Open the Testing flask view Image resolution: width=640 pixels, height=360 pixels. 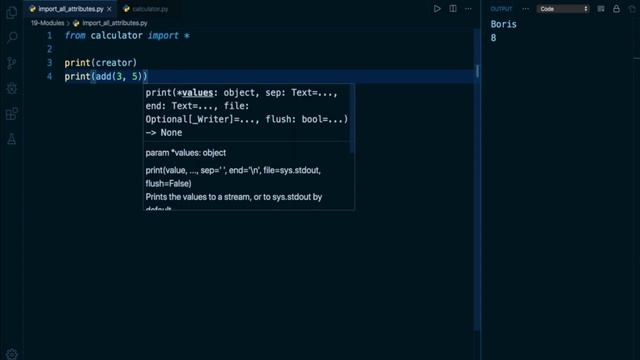[x=12, y=139]
